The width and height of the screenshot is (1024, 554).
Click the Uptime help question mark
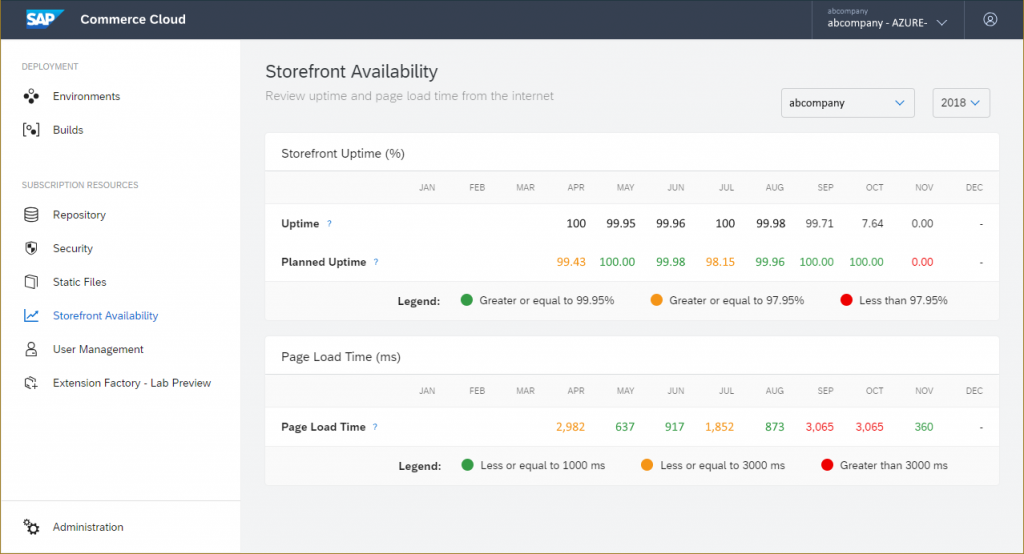[329, 224]
